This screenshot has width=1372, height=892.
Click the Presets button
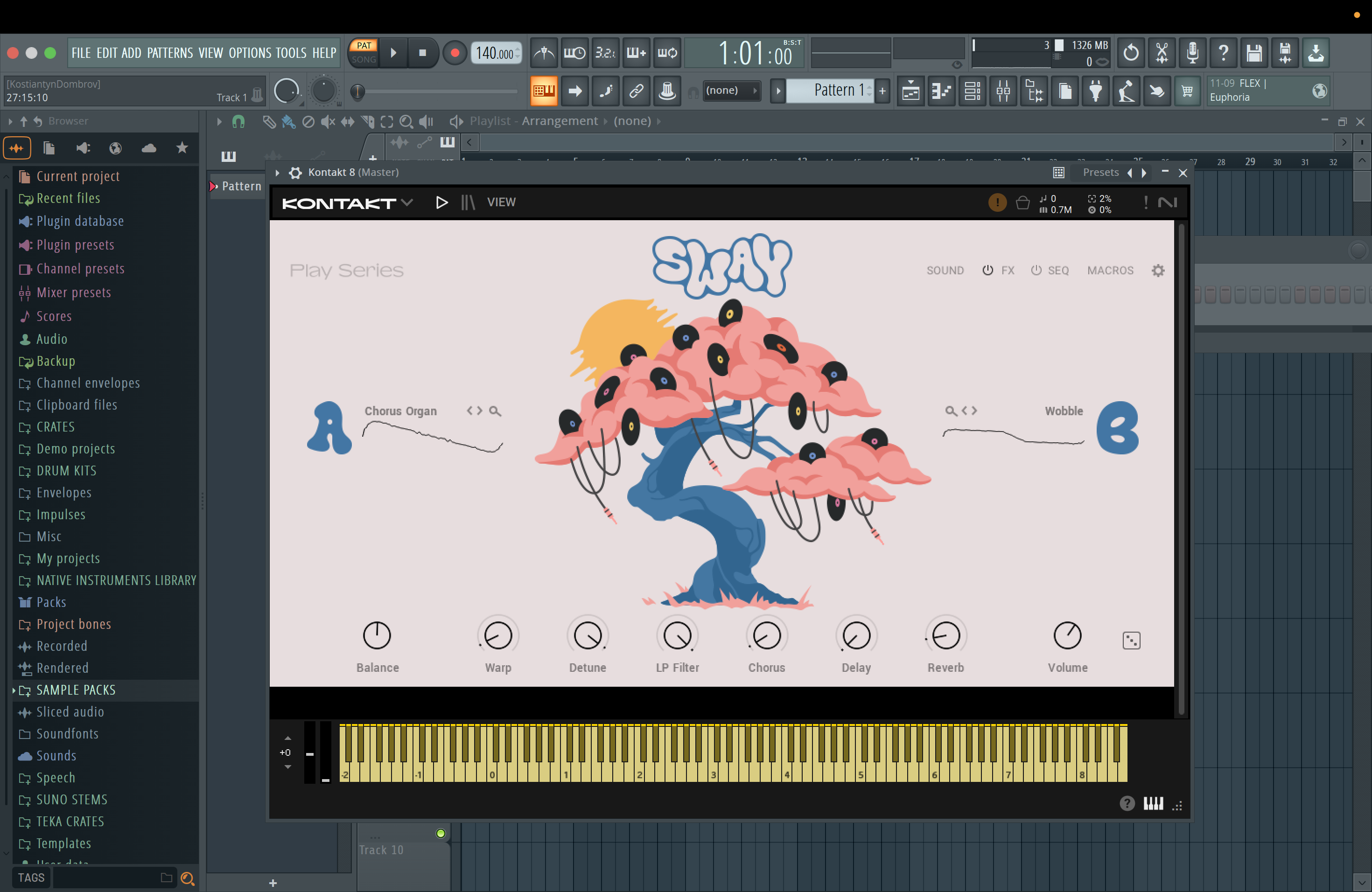(1100, 172)
